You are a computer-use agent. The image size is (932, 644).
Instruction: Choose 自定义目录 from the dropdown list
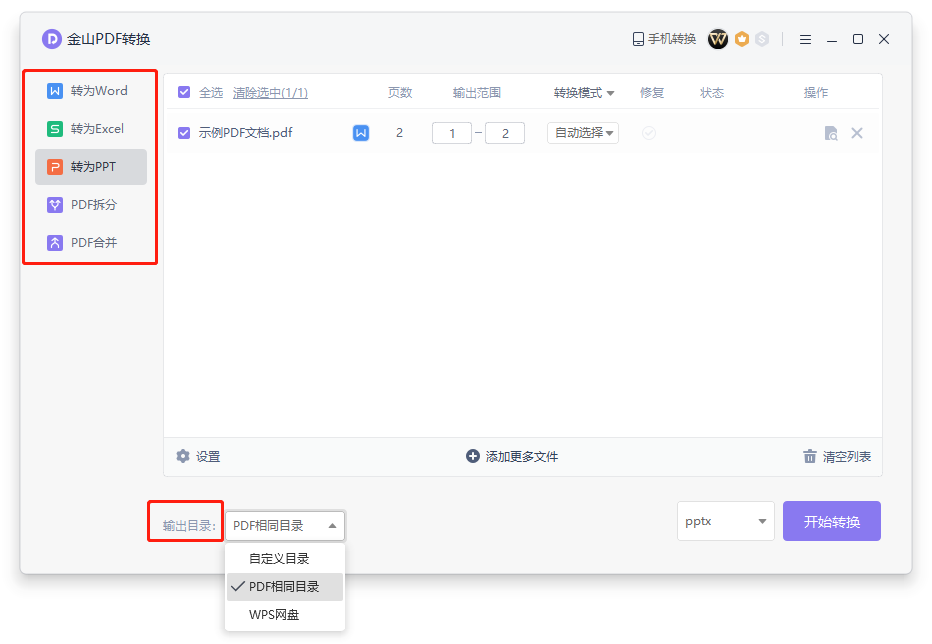pyautogui.click(x=279, y=559)
